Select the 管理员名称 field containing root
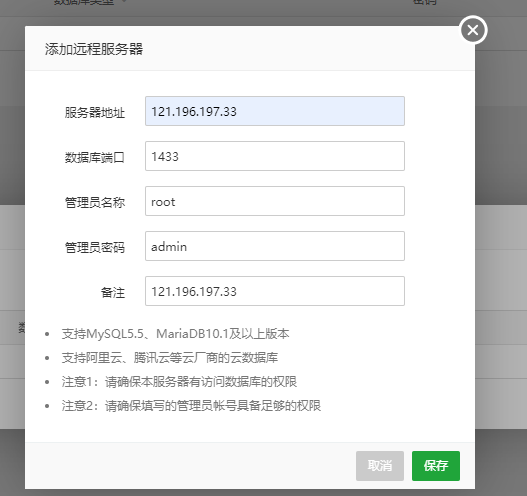Screen dimensions: 527x496 [275, 201]
